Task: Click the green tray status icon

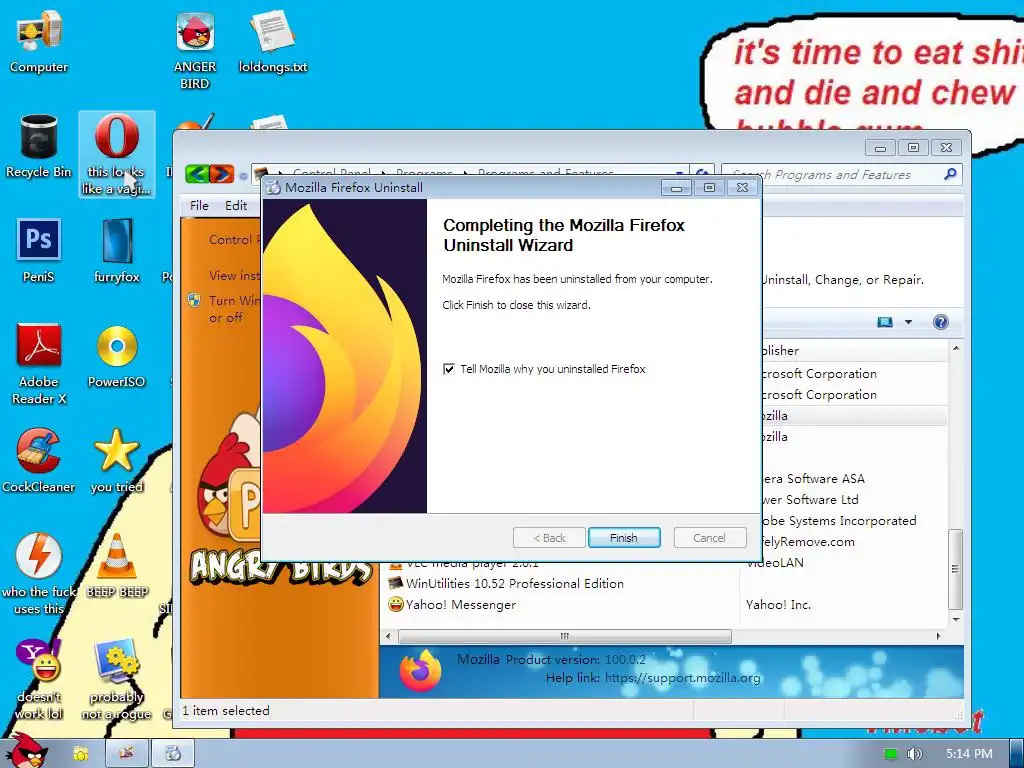Action: point(891,754)
